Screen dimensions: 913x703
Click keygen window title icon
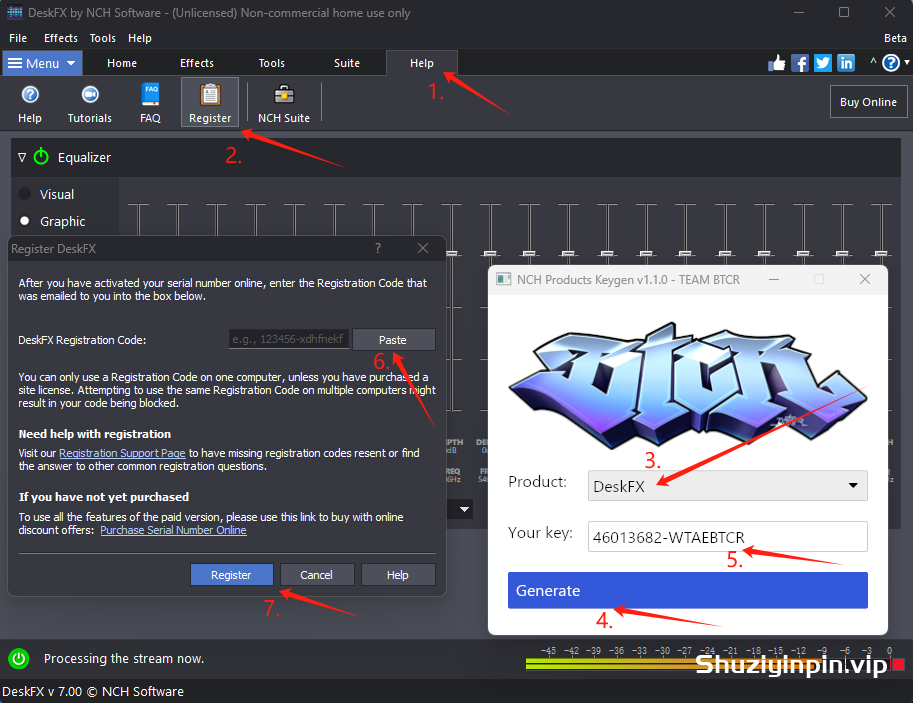(503, 280)
